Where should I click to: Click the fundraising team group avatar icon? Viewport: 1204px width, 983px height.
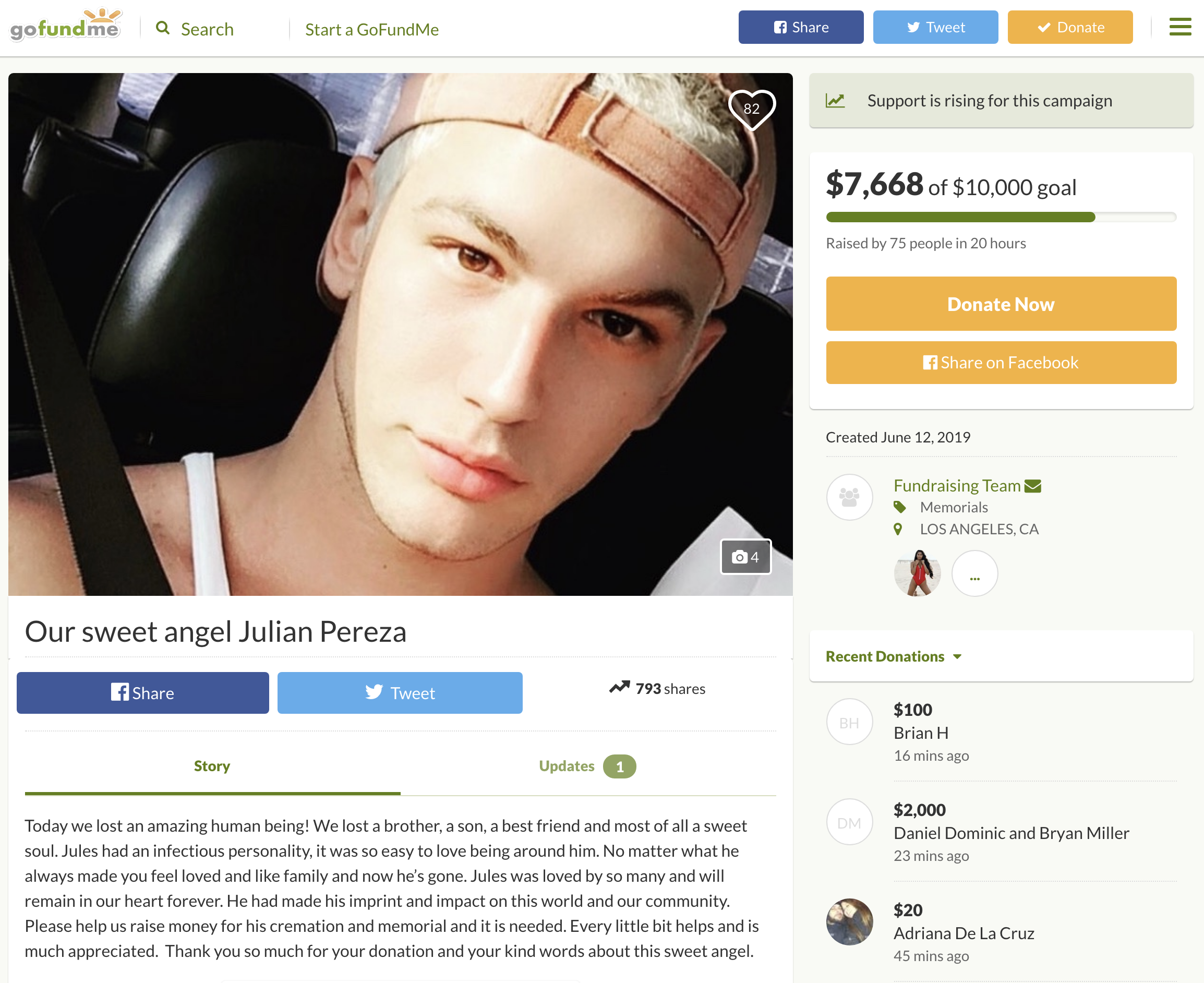point(849,497)
